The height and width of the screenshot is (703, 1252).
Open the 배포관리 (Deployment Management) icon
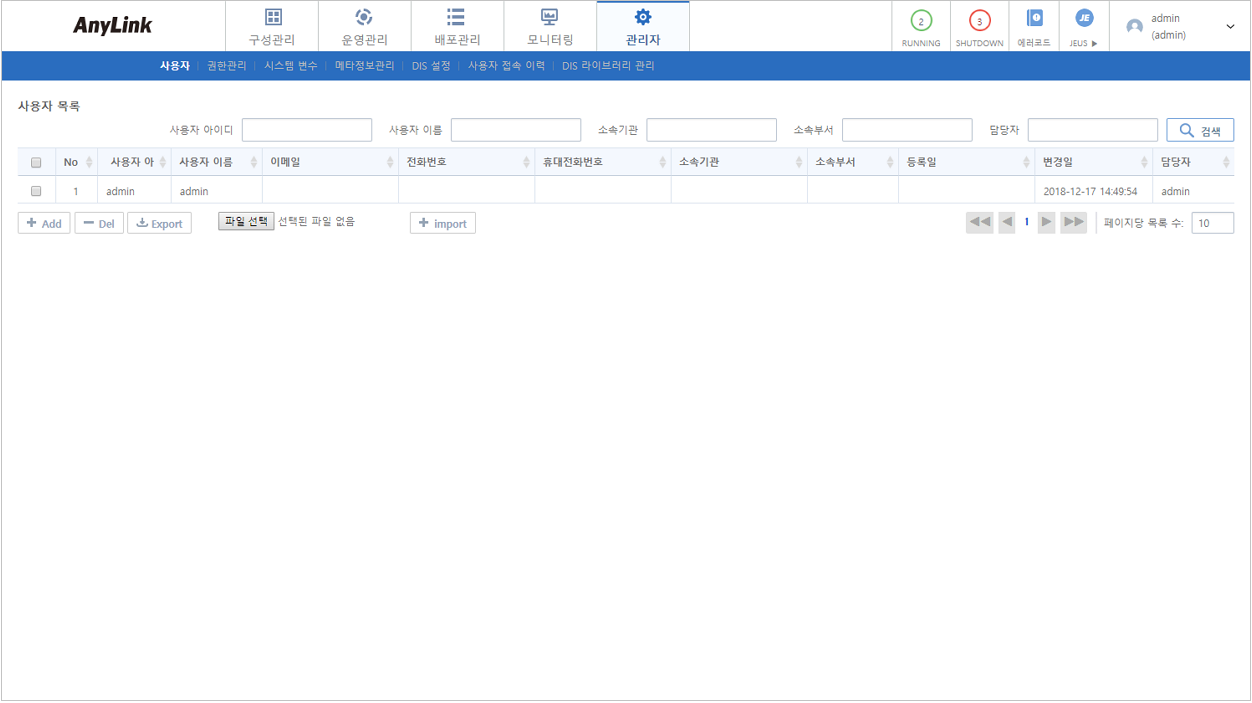coord(456,25)
